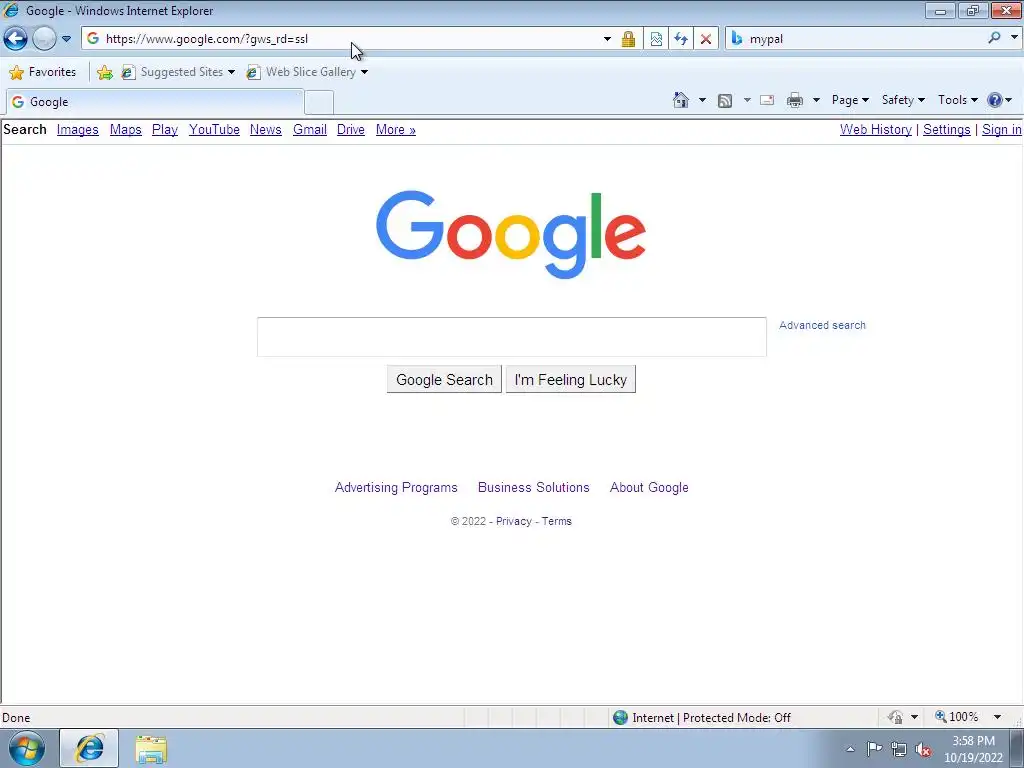Open Windows Explorer from taskbar

[151, 749]
